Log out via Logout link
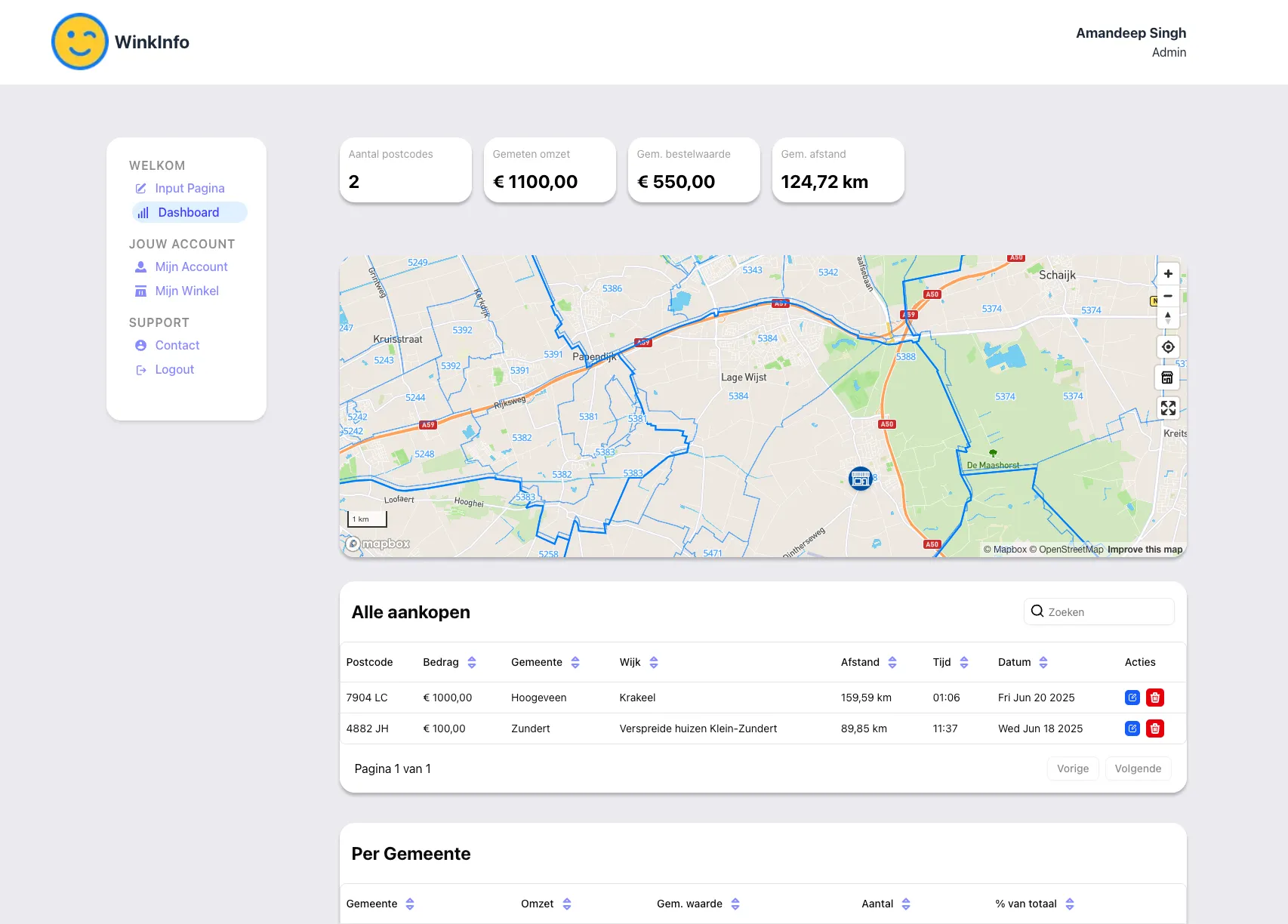The image size is (1288, 924). pos(174,369)
